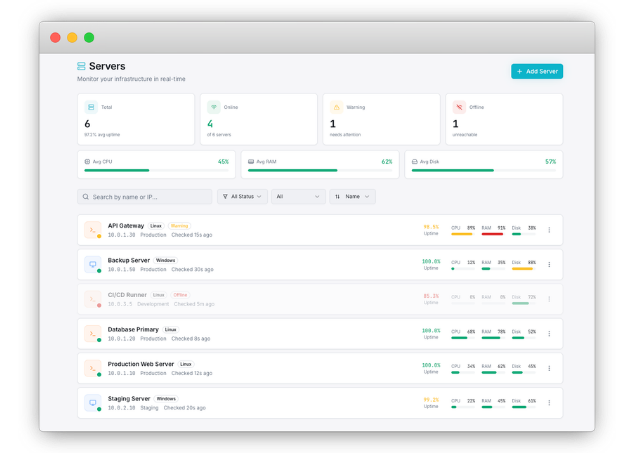Click the Add Server button

coord(537,71)
